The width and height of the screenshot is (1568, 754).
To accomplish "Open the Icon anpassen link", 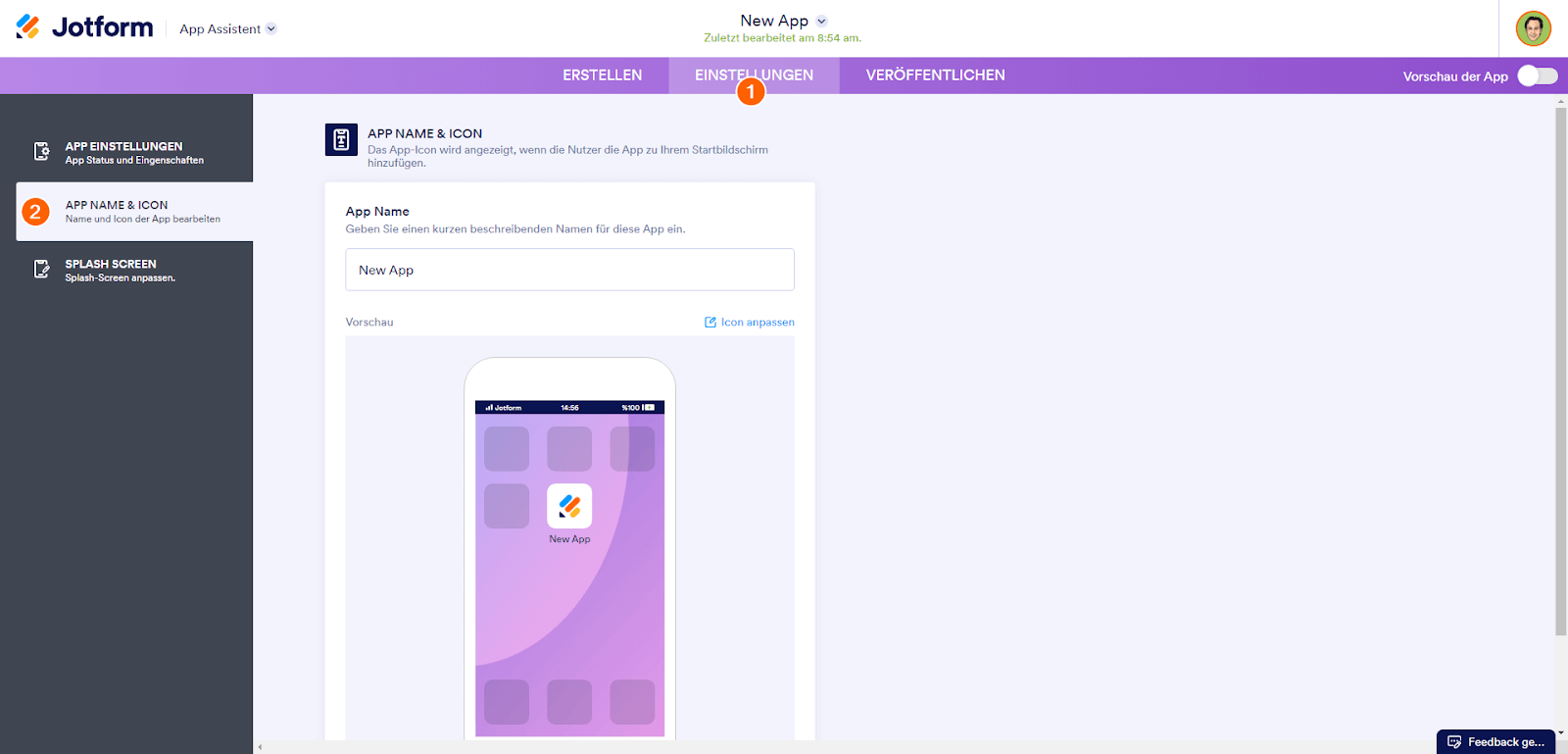I will coord(758,322).
